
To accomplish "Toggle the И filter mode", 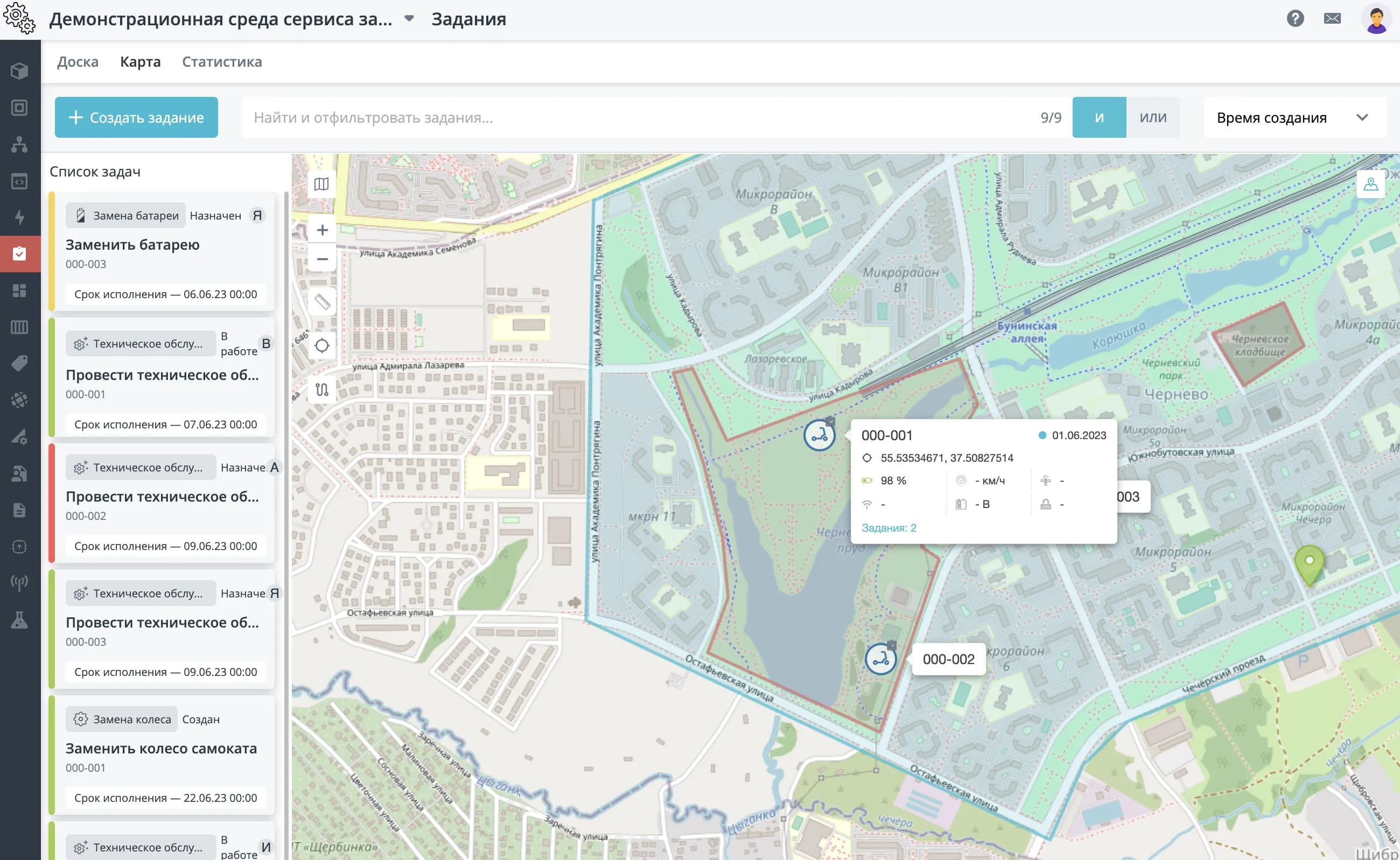I will tap(1099, 117).
